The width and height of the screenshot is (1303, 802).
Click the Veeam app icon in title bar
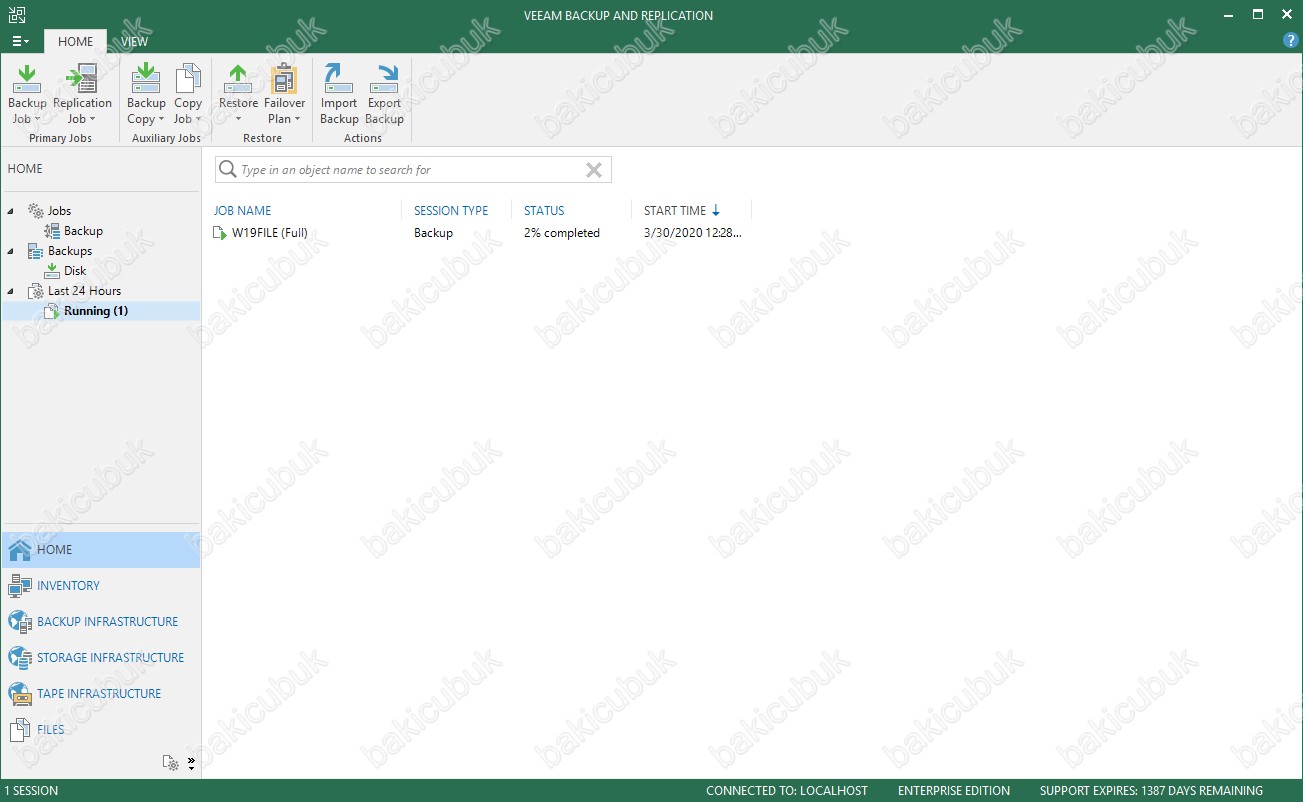point(17,15)
